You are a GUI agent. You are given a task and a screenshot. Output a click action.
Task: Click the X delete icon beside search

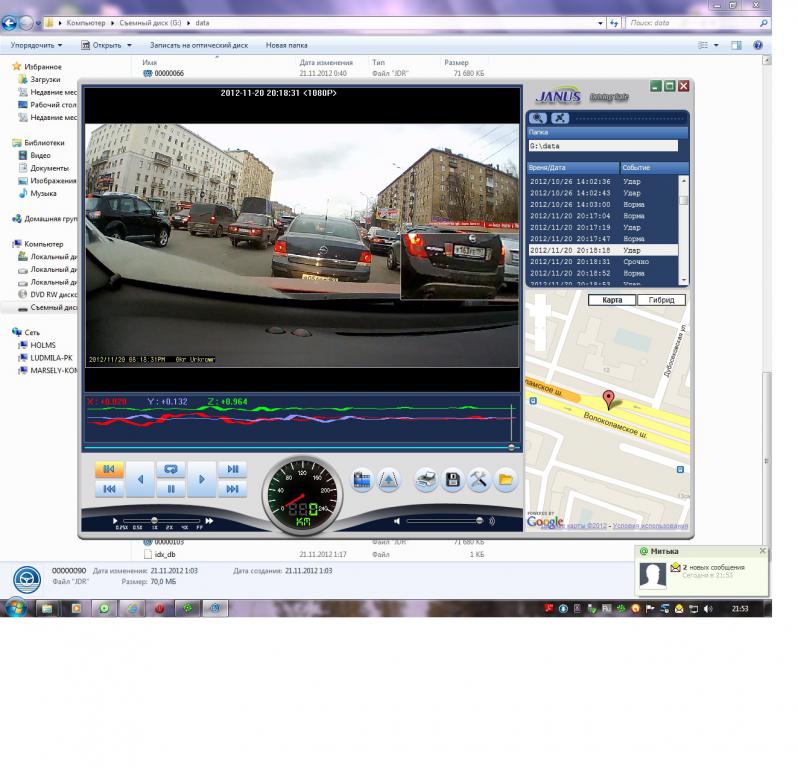[x=560, y=119]
